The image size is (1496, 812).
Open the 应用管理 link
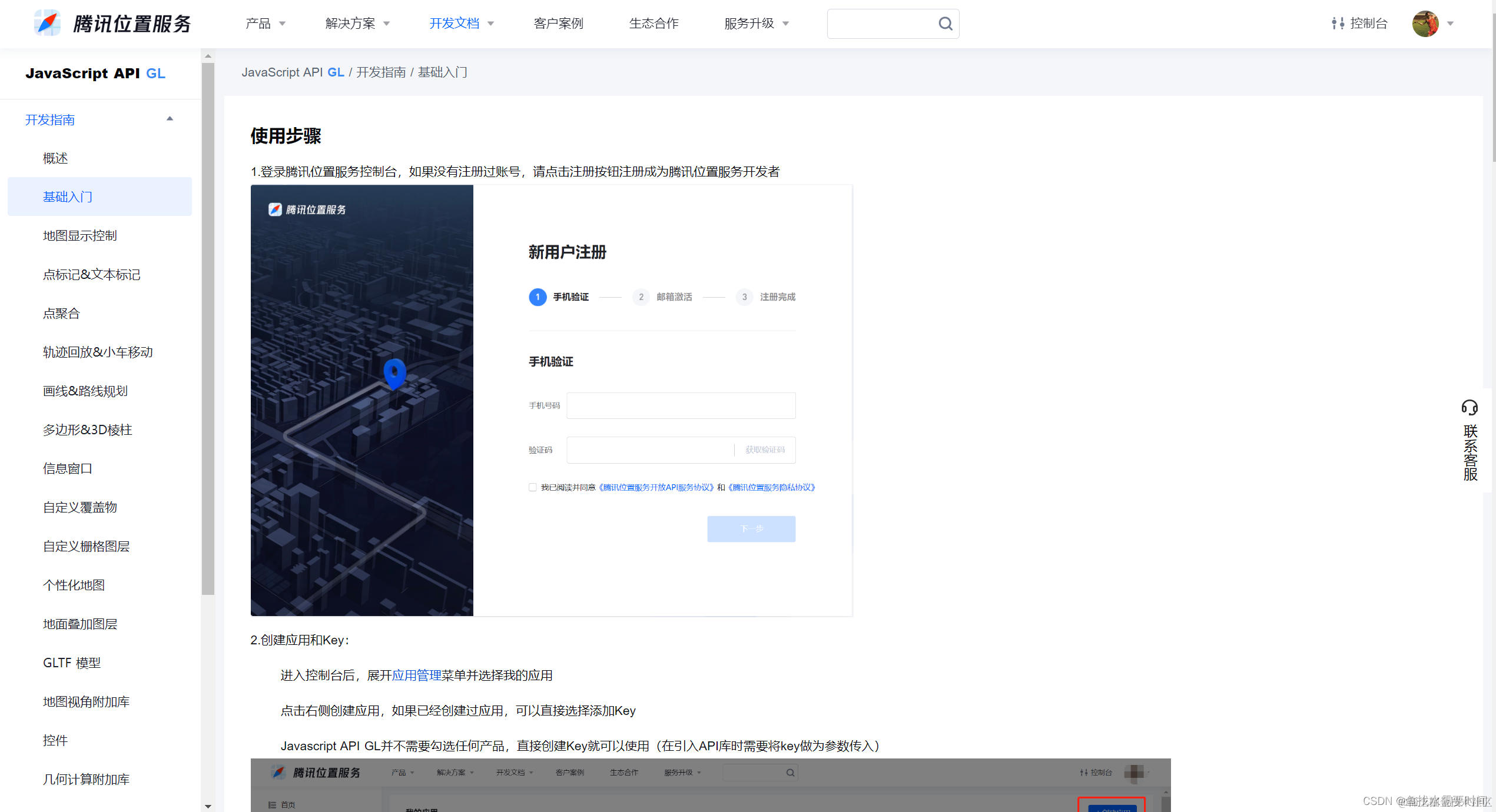416,675
